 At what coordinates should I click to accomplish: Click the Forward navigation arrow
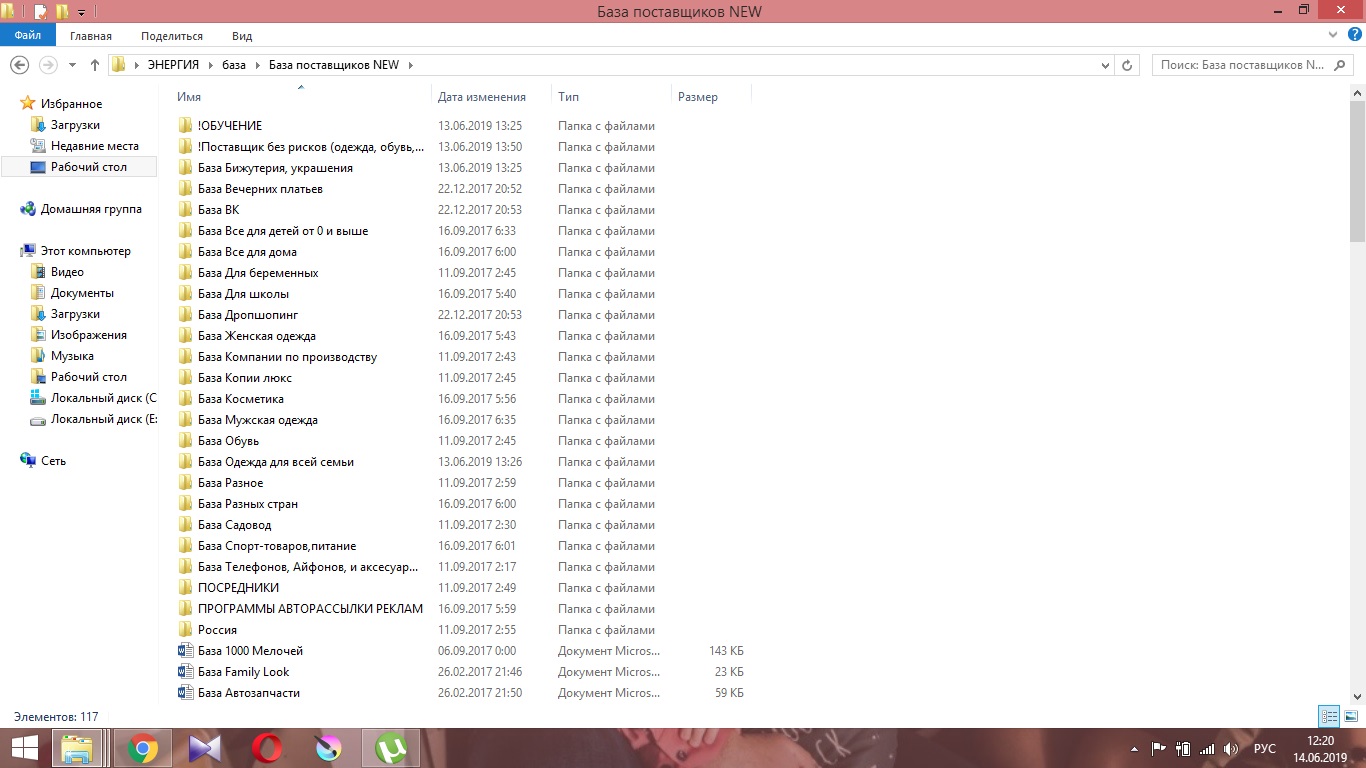click(x=47, y=65)
